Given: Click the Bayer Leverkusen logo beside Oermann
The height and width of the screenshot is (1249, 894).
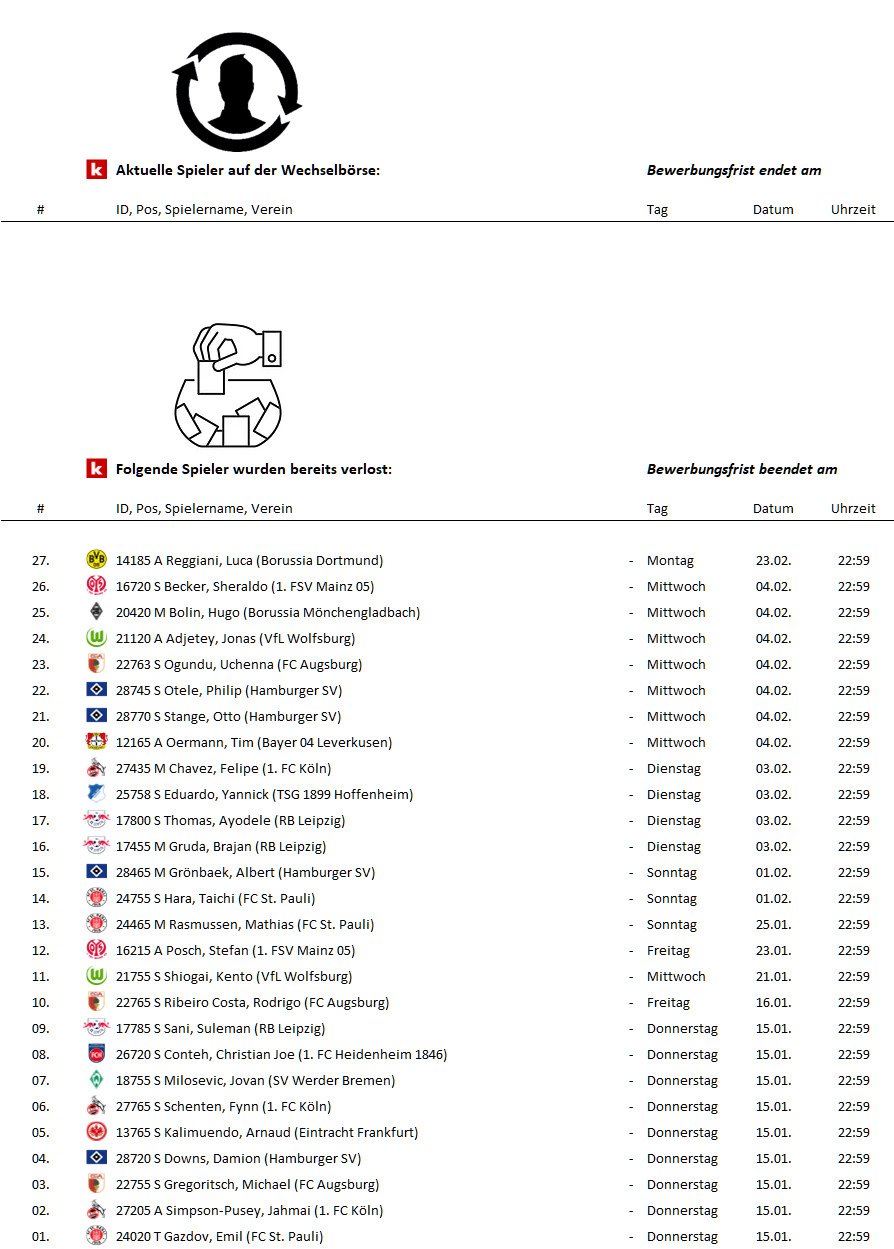Looking at the screenshot, I should click(96, 742).
